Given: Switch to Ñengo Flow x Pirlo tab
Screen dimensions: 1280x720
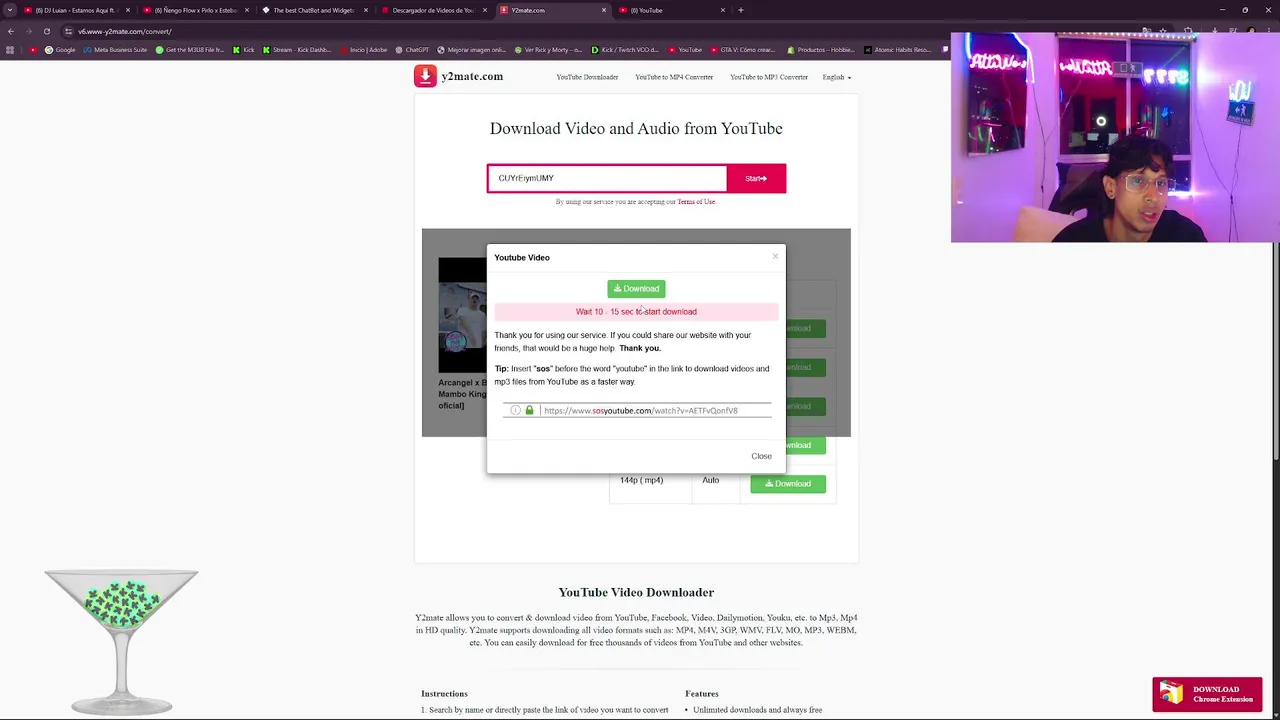Looking at the screenshot, I should (x=195, y=10).
